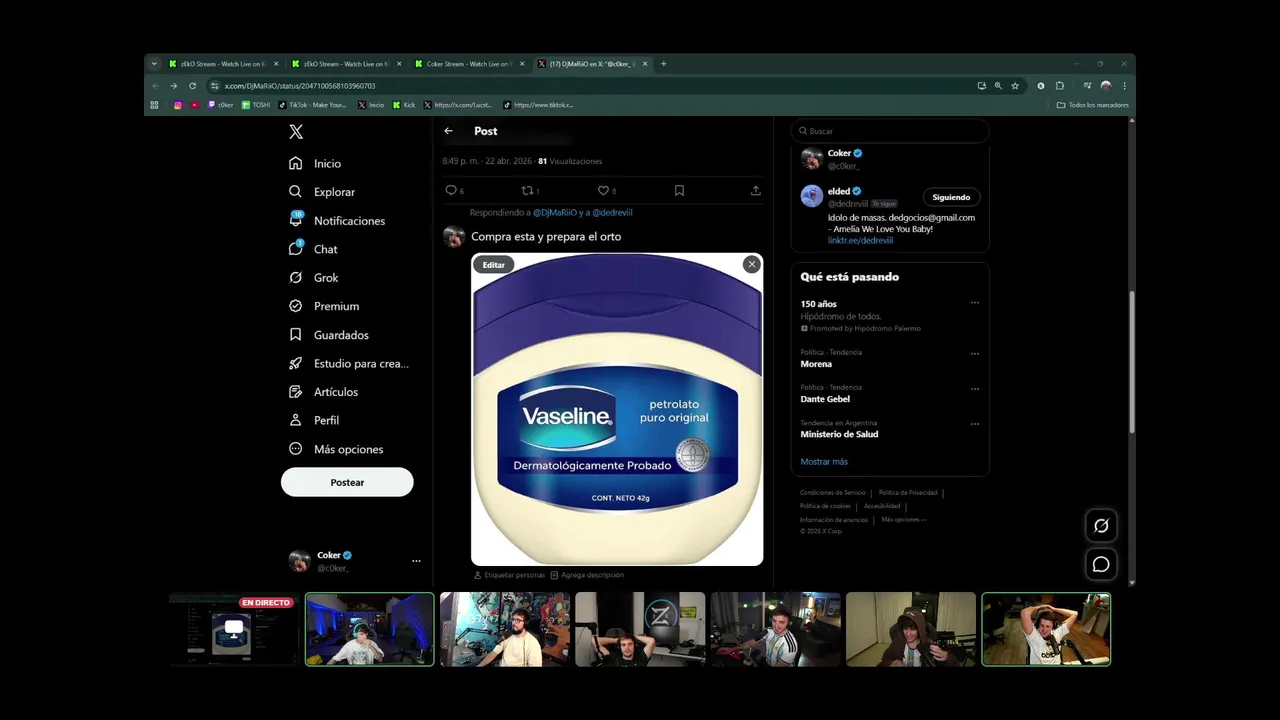Image resolution: width=1280 pixels, height=720 pixels.
Task: Open Guardados bookmarks in the sidebar
Action: click(329, 335)
